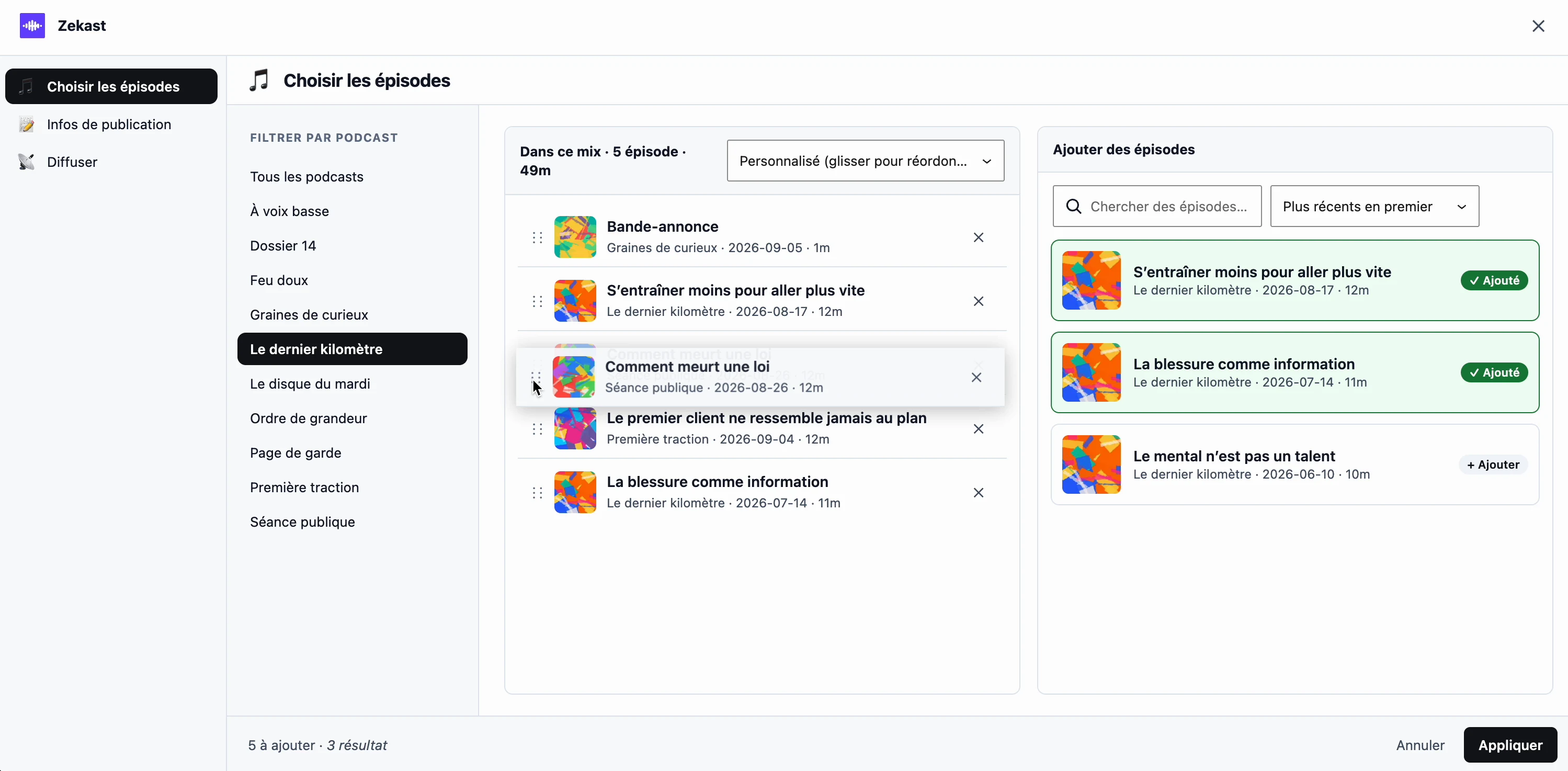Click the Bande-annonce episode title

point(662,226)
